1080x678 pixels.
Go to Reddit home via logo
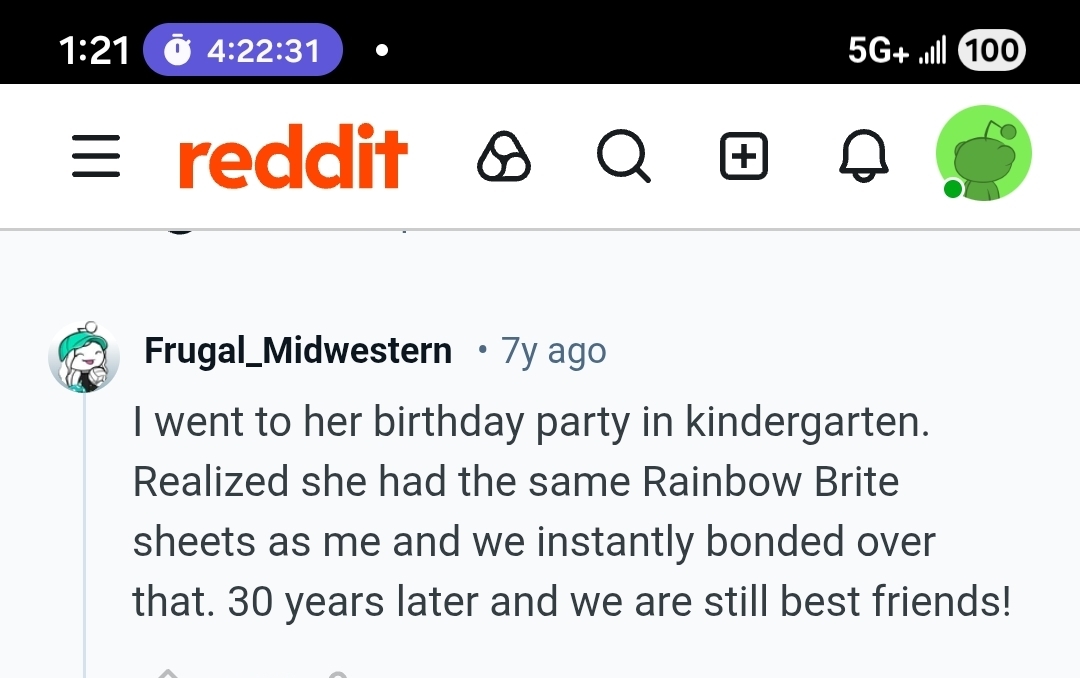click(293, 158)
